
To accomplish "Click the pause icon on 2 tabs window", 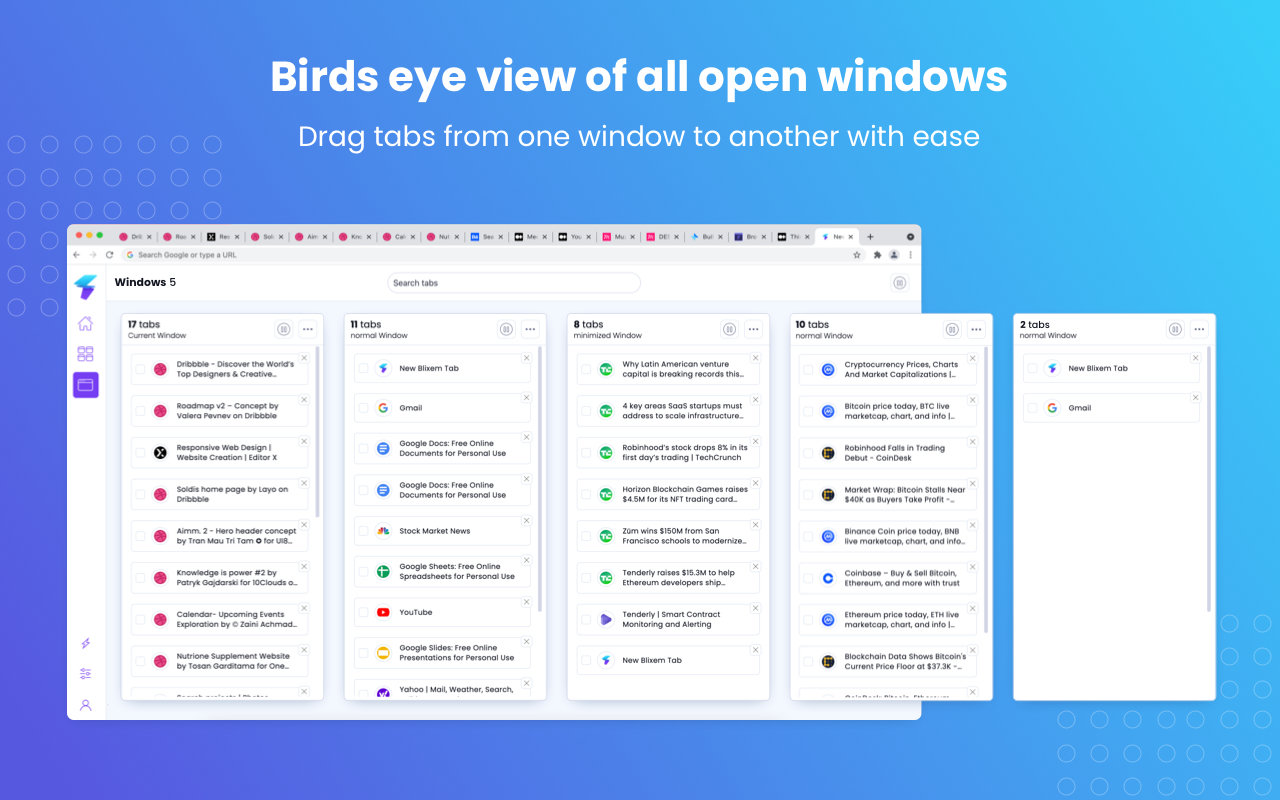I will click(1175, 329).
